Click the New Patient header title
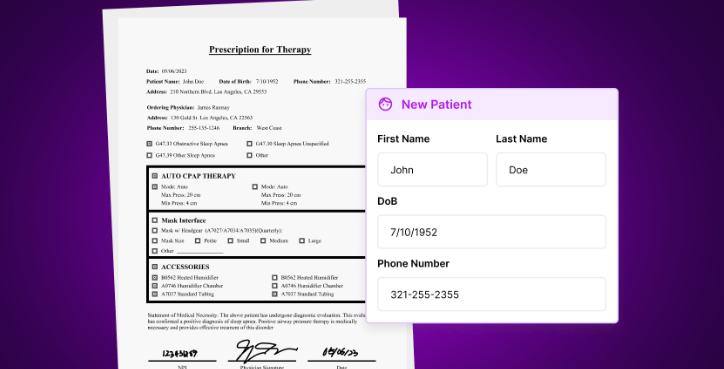Screen dimensions: 724x369 point(436,104)
